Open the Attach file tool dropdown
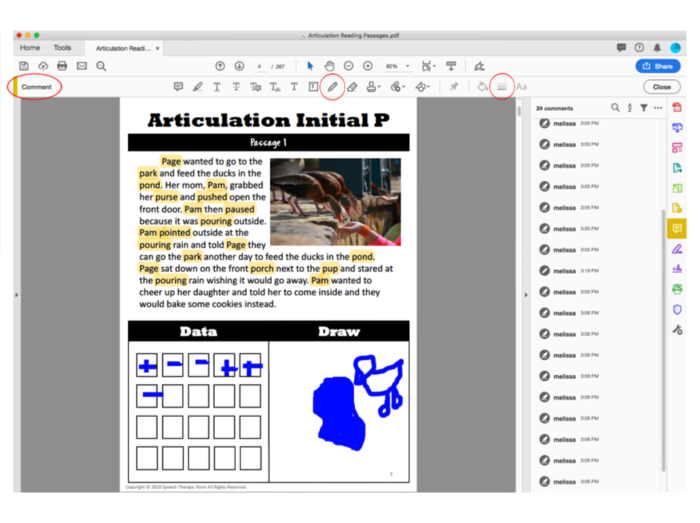Screen dimensions: 700x523 coord(397,87)
